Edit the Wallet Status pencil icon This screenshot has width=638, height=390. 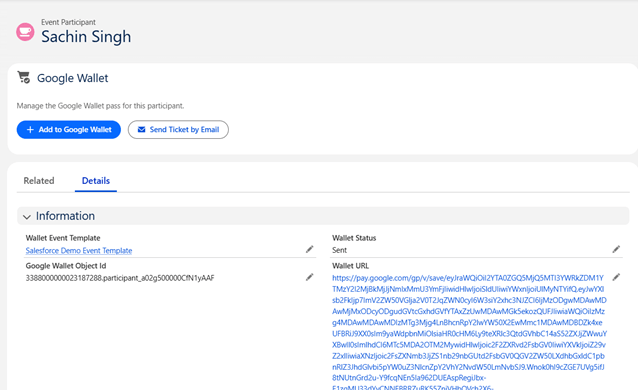pyautogui.click(x=616, y=249)
